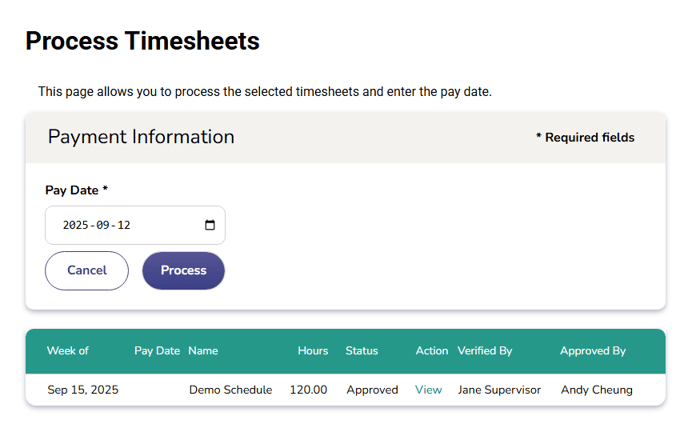The height and width of the screenshot is (428, 688).
Task: Select the month 09 in Pay Date field
Action: tap(103, 225)
